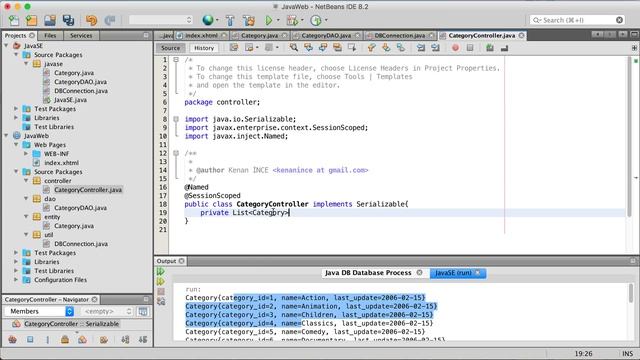Click the Open Project icon
Viewport: 640px width, 360px height.
tap(50, 20)
